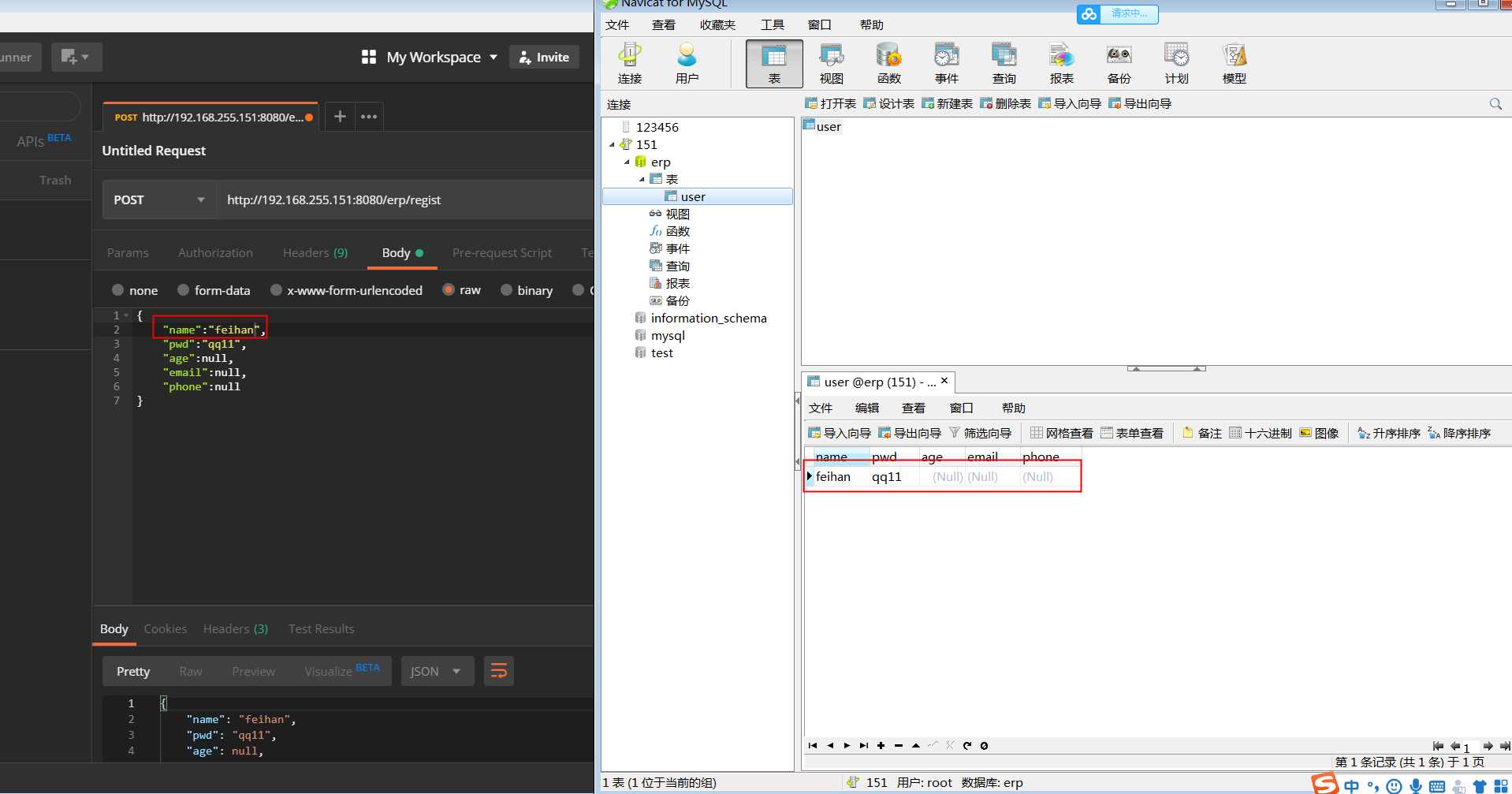Stop loading with the stop icon
Image resolution: width=1512 pixels, height=794 pixels.
[x=985, y=745]
